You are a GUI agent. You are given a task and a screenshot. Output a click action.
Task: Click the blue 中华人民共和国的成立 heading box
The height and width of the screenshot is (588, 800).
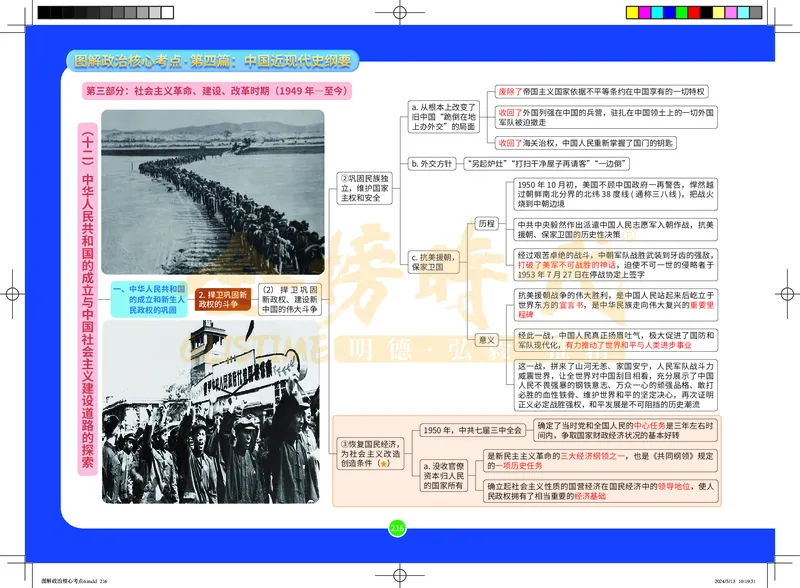(x=152, y=296)
